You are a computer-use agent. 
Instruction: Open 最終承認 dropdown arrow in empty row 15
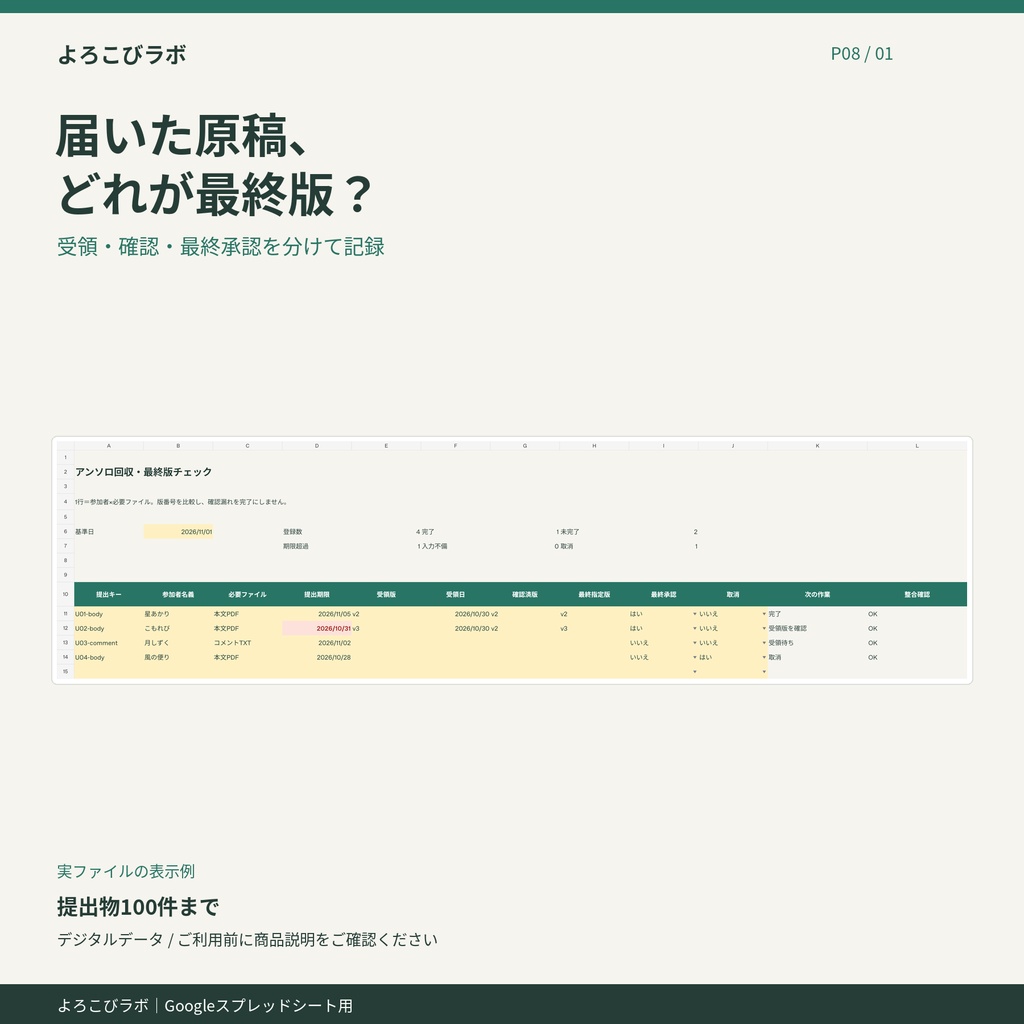click(694, 671)
